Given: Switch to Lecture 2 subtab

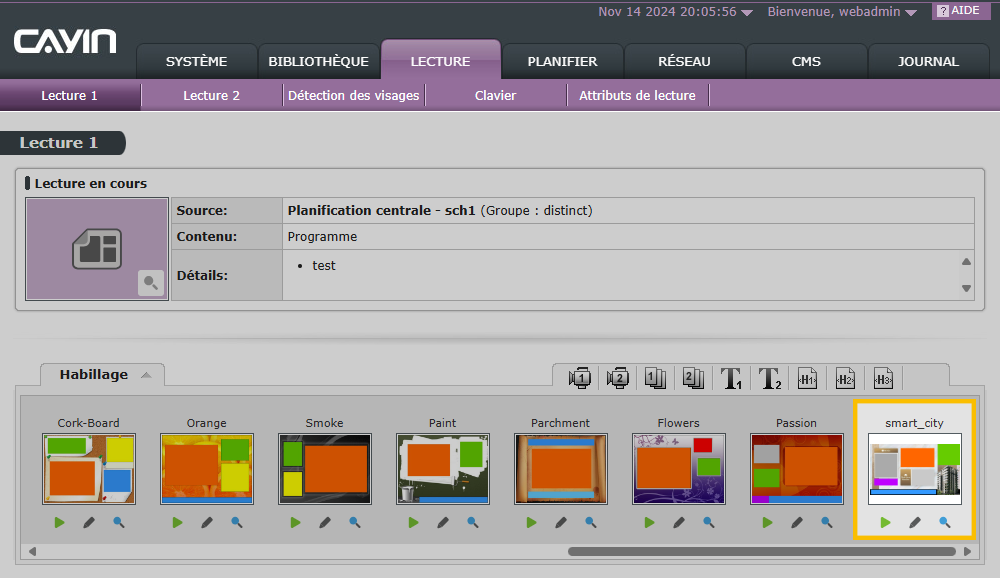Looking at the screenshot, I should pos(212,95).
